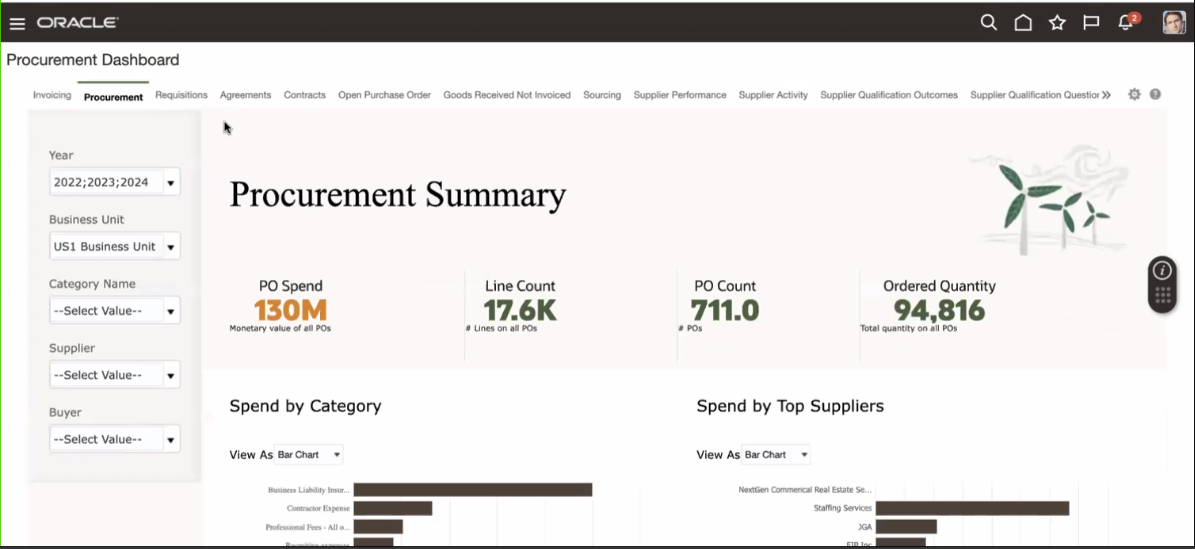Select the Procurement tab
This screenshot has width=1195, height=549.
coord(114,97)
